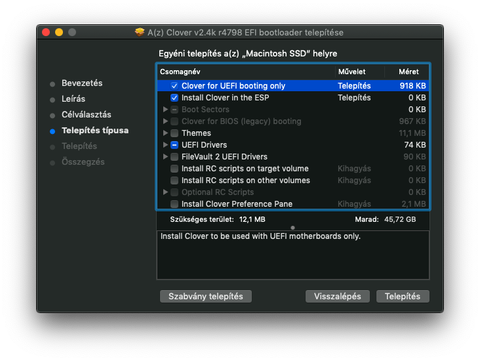This screenshot has width=480, height=361.
Task: Expand the Themes group
Action: click(165, 133)
